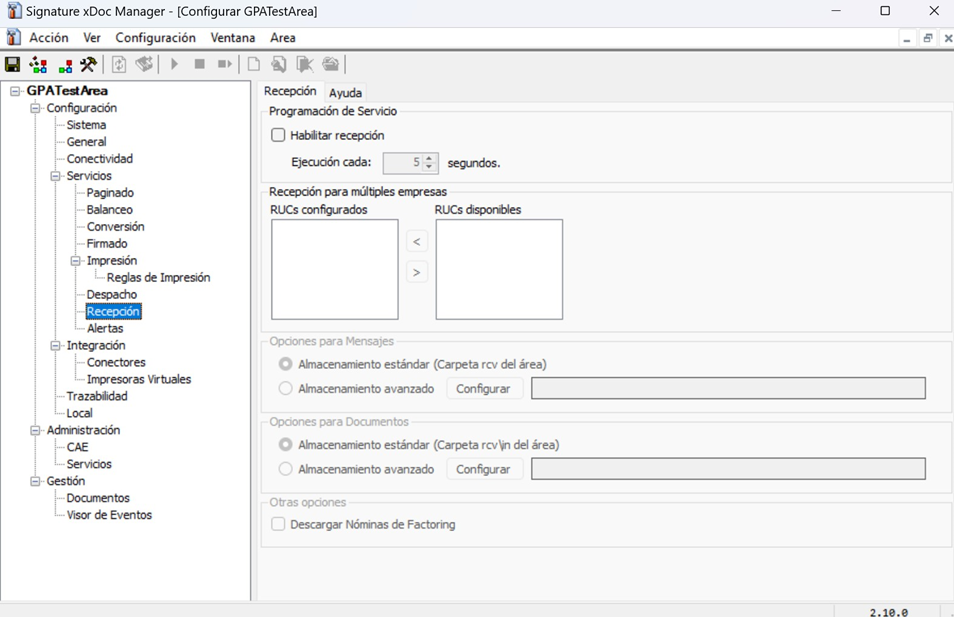Click the greyed refresh document icon
954x617 pixels.
click(119, 64)
